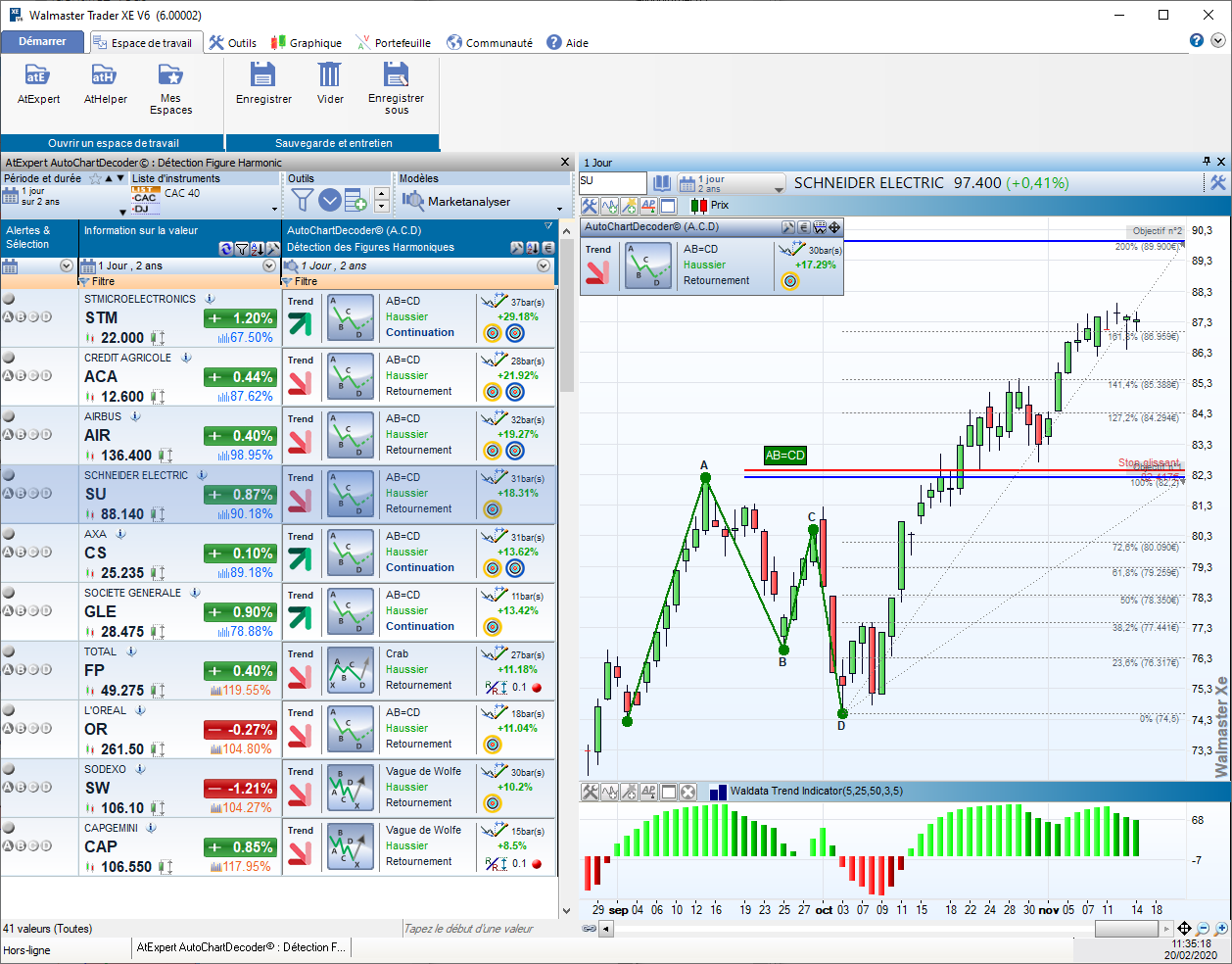
Task: Toggle alert ball for STMICROELECTRONICS row
Action: 9,299
